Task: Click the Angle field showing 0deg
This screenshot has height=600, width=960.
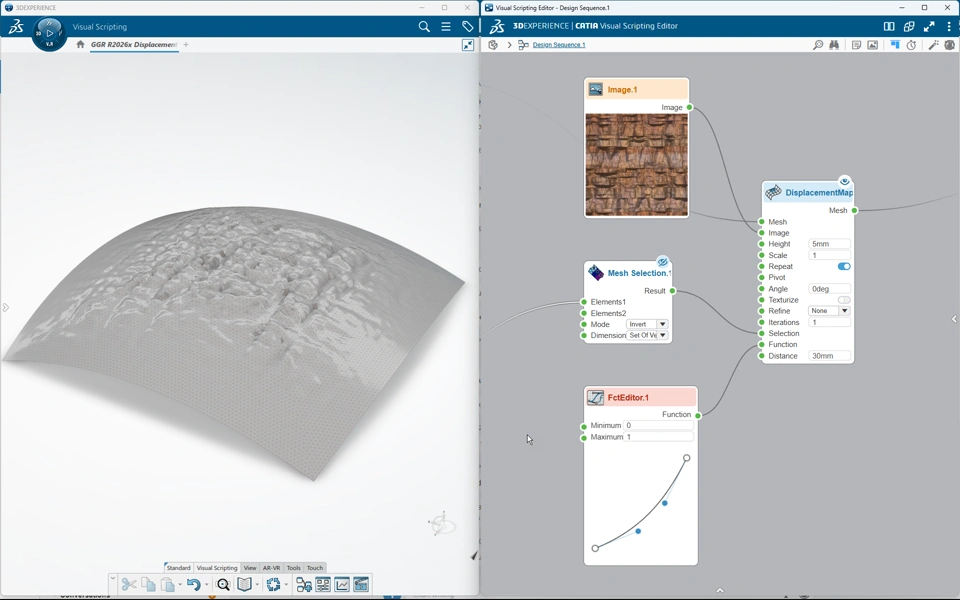Action: click(829, 289)
